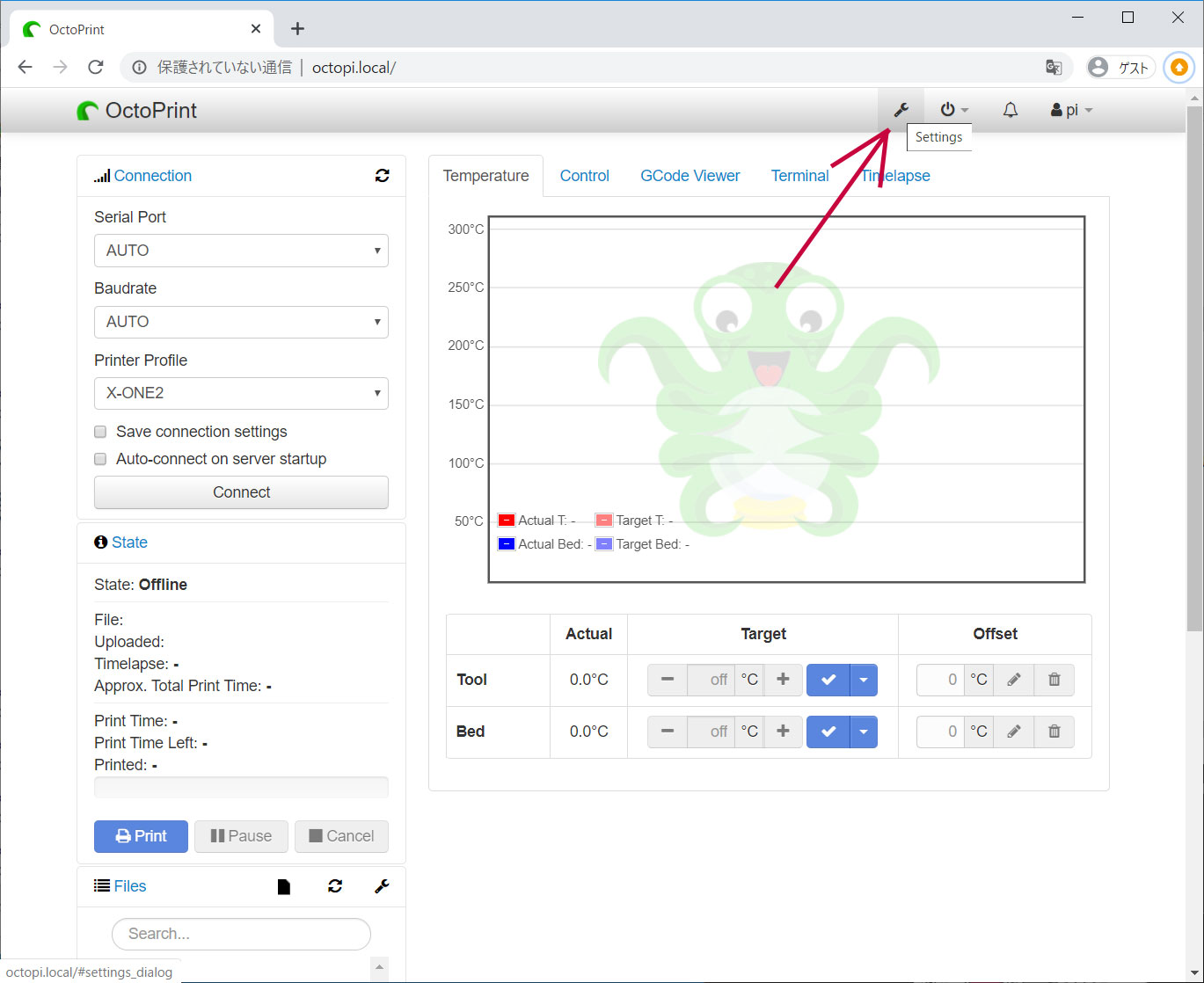This screenshot has width=1204, height=983.
Task: Increase Tool target temperature
Action: [783, 680]
